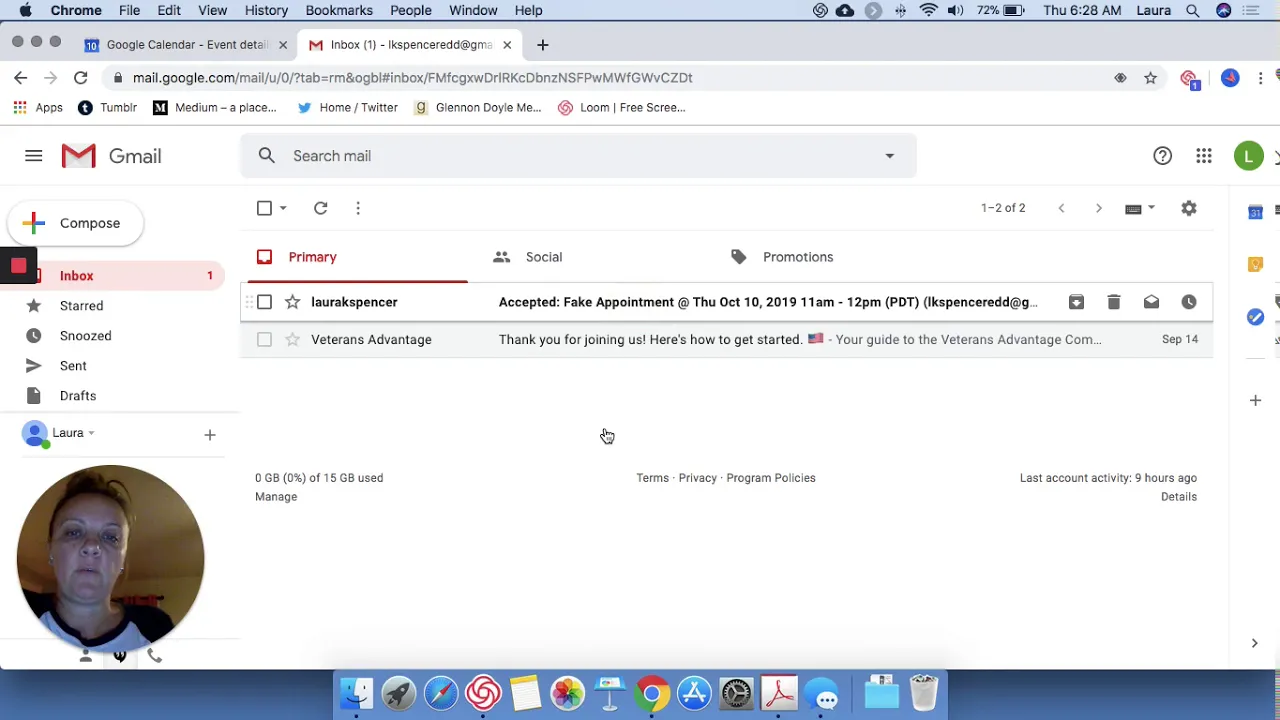Select the laurakspencer email checkbox
The width and height of the screenshot is (1280, 720).
click(x=264, y=302)
